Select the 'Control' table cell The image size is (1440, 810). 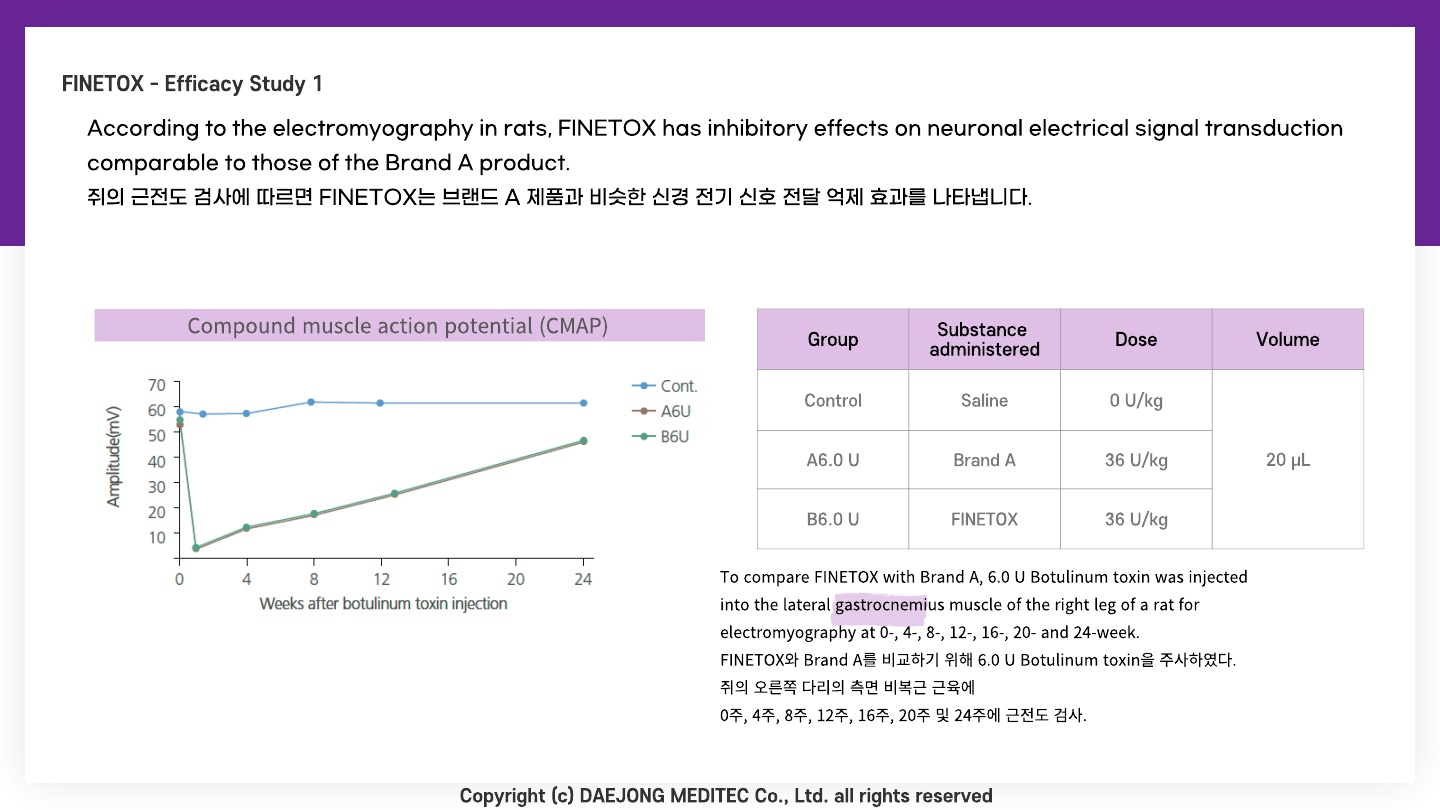(833, 401)
